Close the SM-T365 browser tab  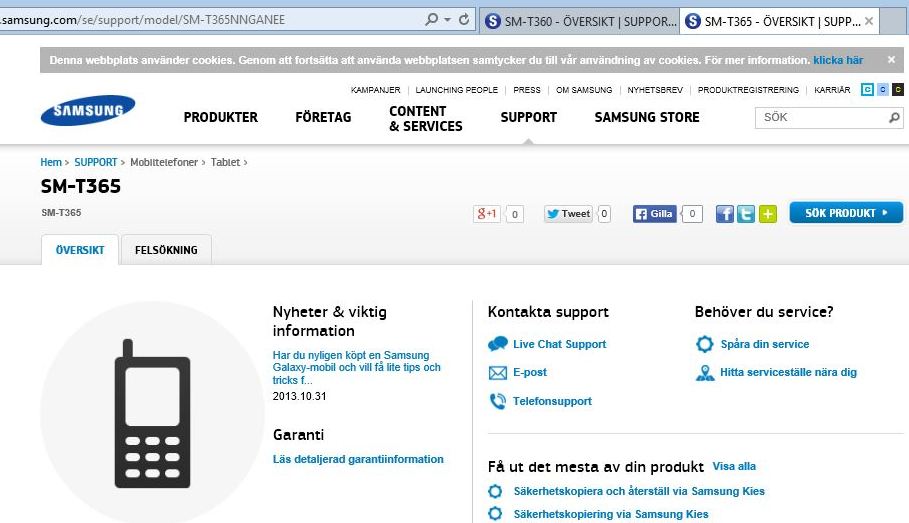click(x=869, y=21)
